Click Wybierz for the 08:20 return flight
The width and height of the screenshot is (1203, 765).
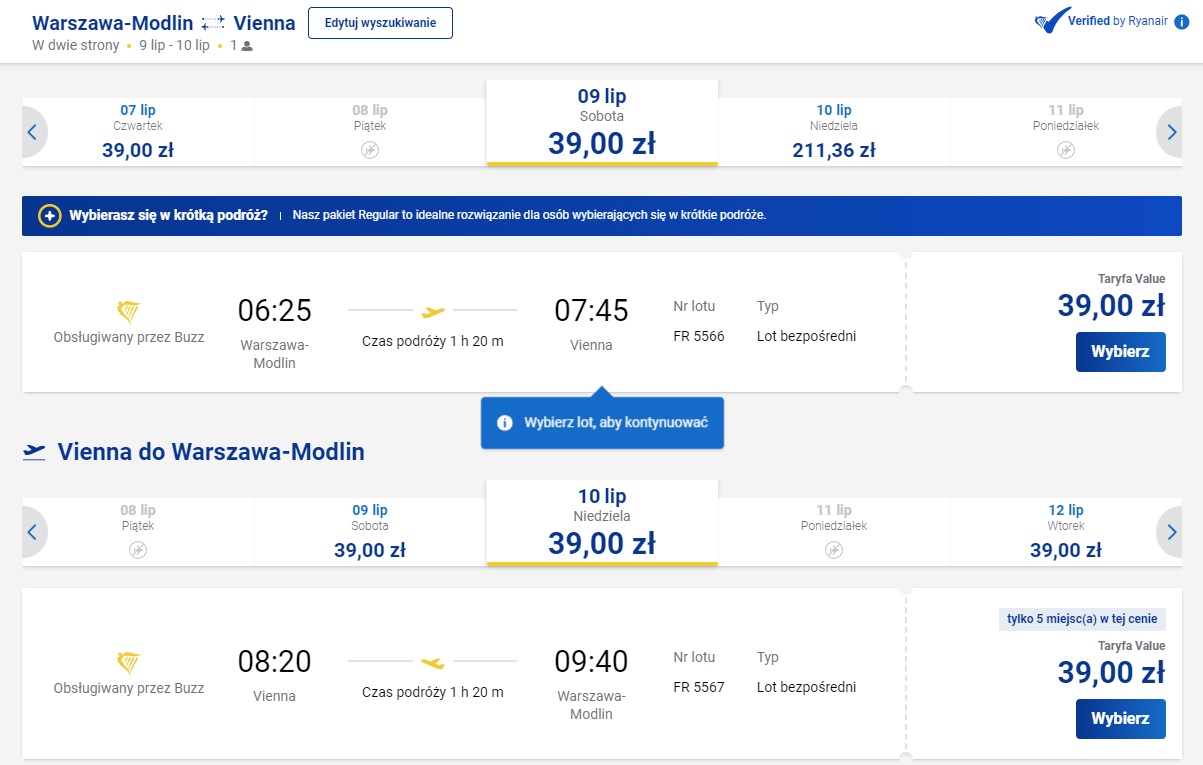[1120, 719]
